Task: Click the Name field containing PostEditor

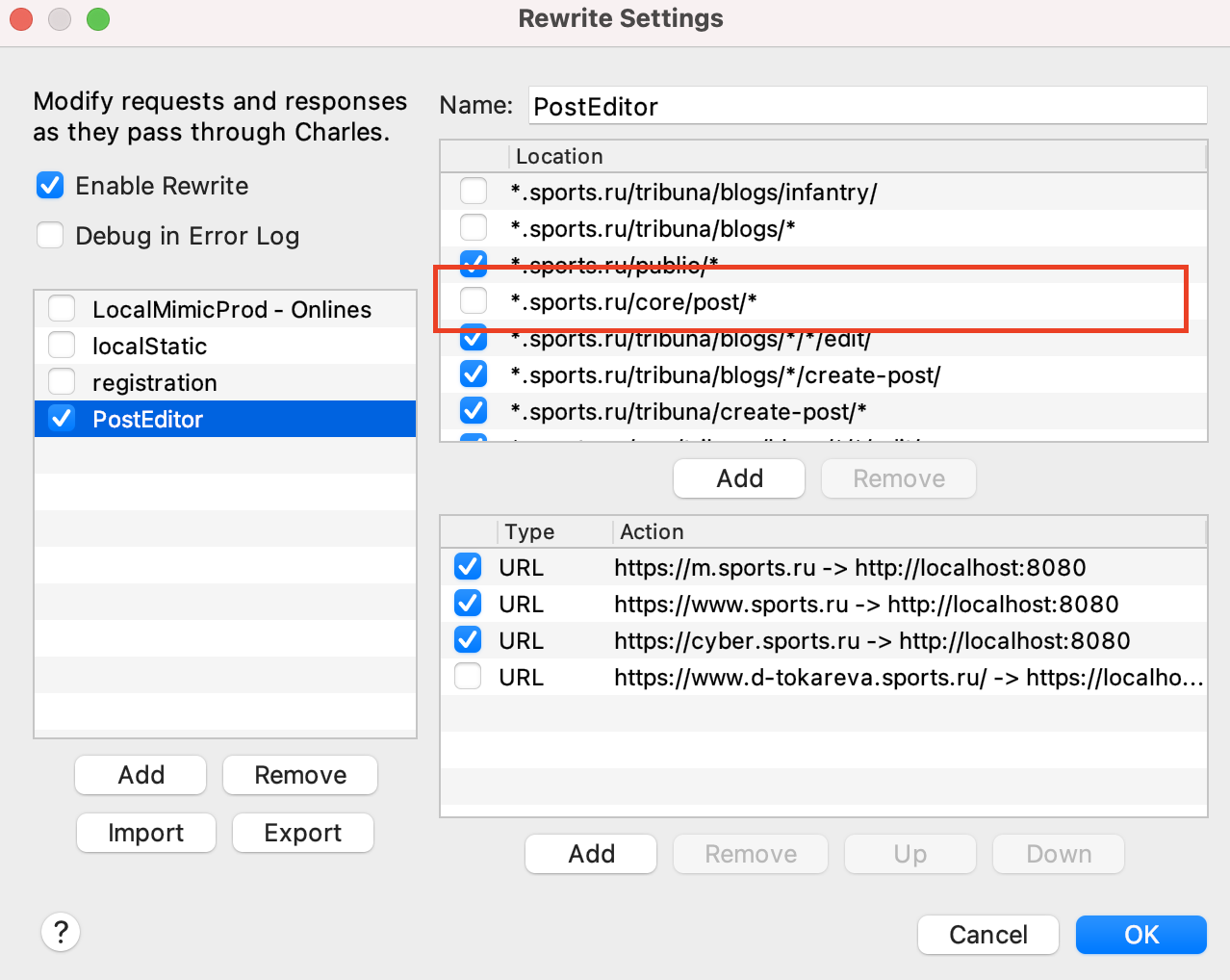Action: (866, 106)
